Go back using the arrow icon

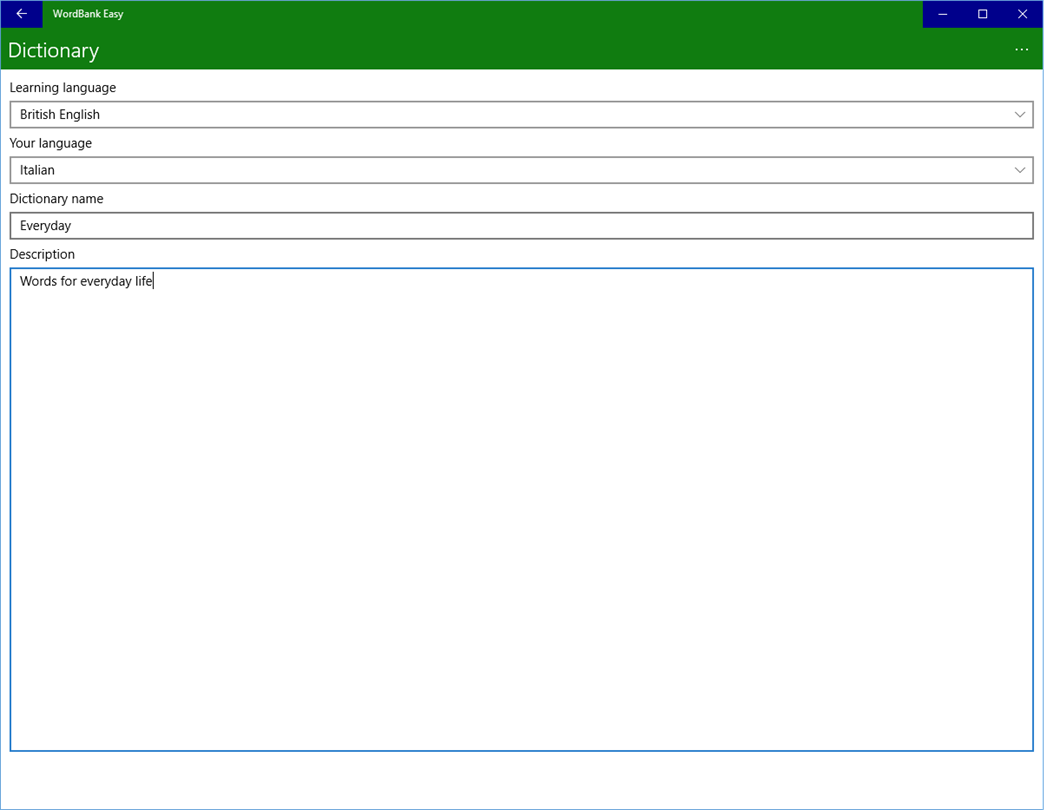click(x=21, y=14)
